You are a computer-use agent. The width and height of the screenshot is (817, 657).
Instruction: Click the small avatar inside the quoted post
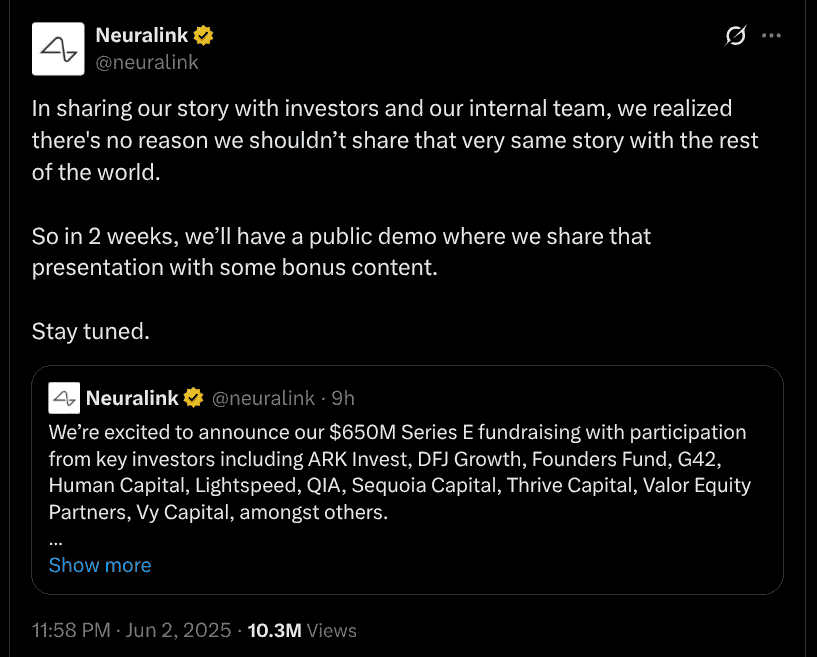coord(64,398)
